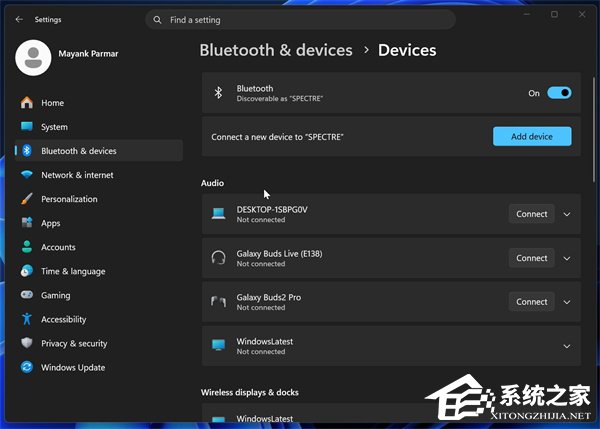Click the WindowsLatest entry under Wireless displays
The width and height of the screenshot is (600, 429).
[391, 413]
